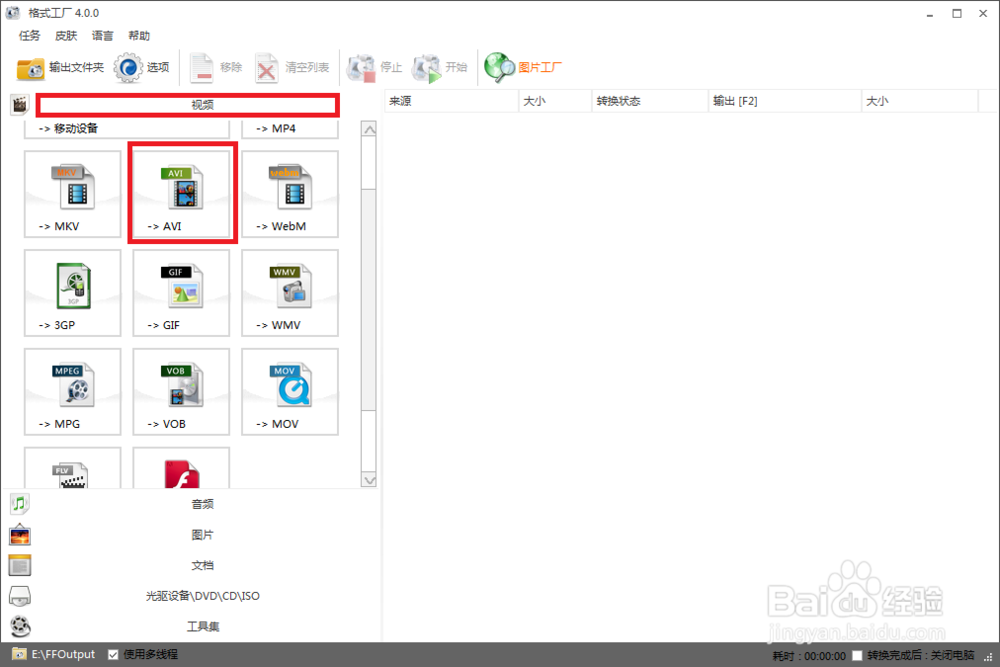Open the 皮肤 skin menu

(x=66, y=36)
